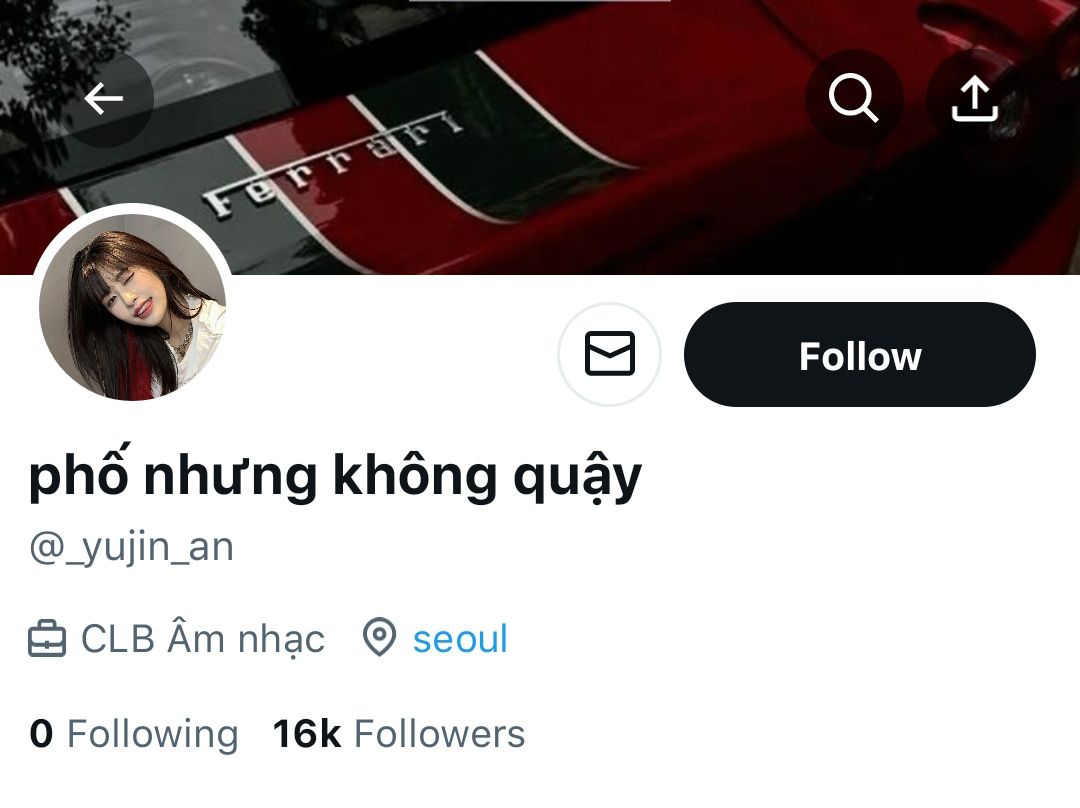The image size is (1080, 808).
Task: Open direct message via envelope icon
Action: [610, 354]
